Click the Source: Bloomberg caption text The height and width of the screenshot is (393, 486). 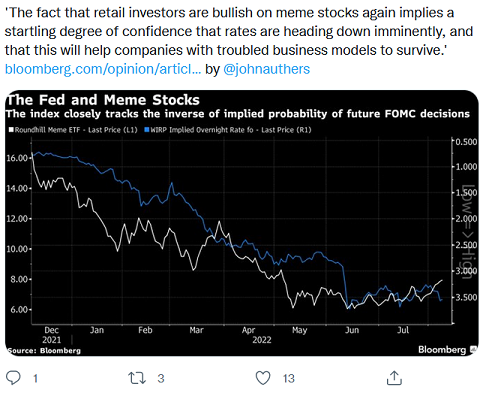point(44,351)
